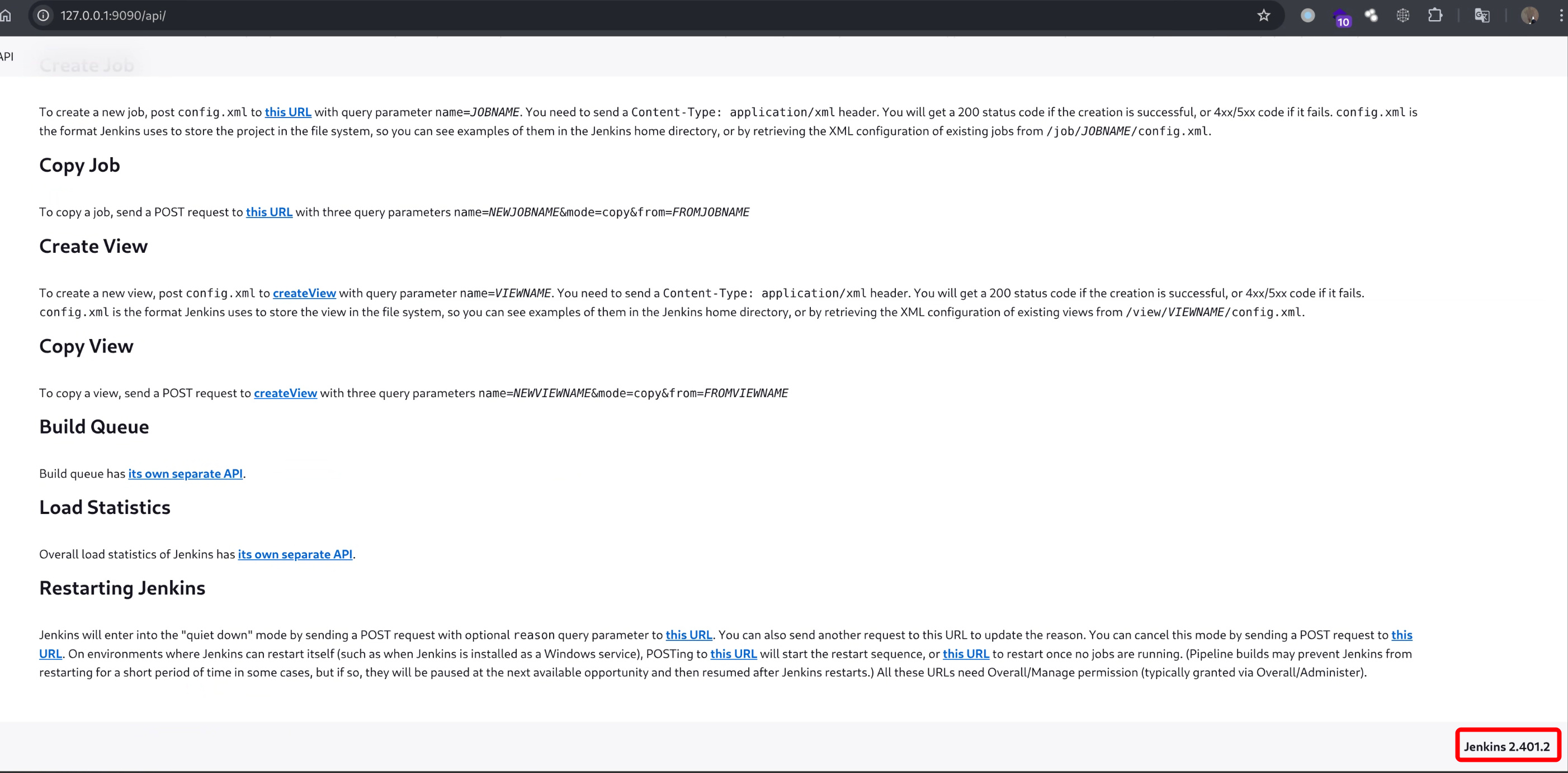Open the browser profile avatar

1529,15
